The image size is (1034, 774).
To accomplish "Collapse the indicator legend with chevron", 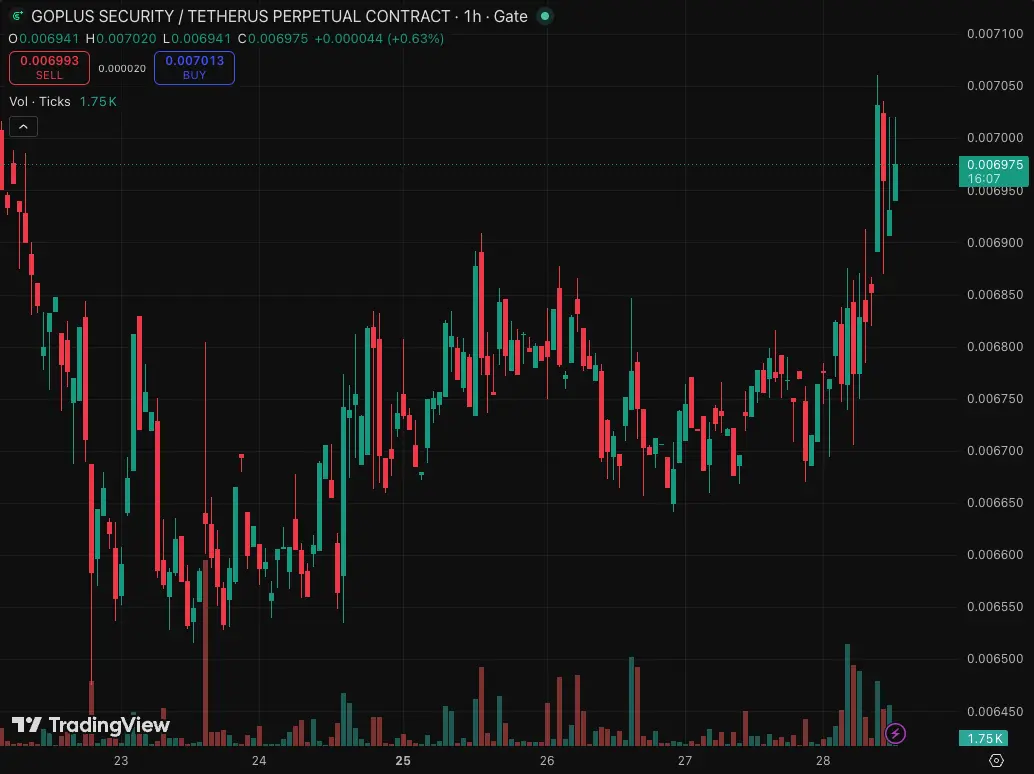I will click(24, 127).
